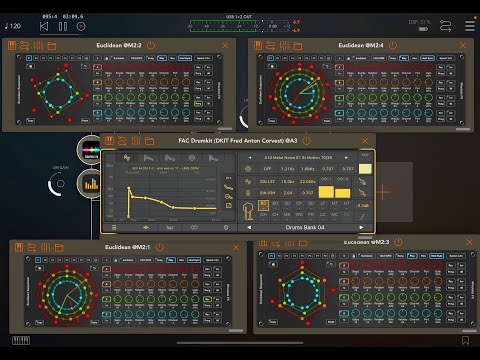The image size is (480, 360).
Task: Open presets folder in Euclidean @M2:1 window
Action: coord(59,248)
